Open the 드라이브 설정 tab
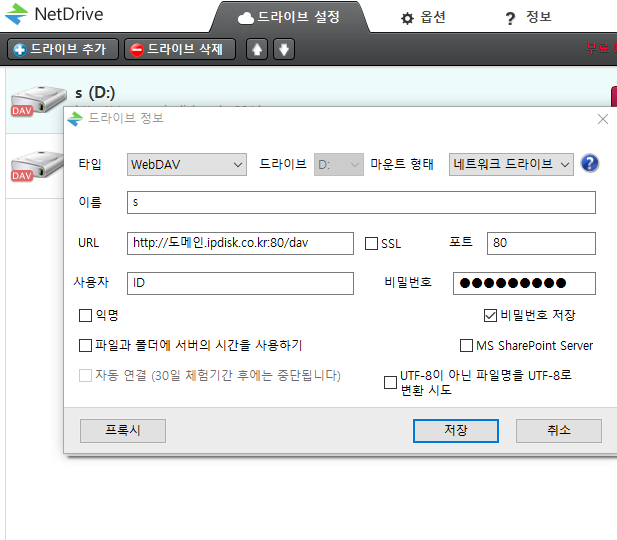Screen dimensions: 617x540 [289, 17]
